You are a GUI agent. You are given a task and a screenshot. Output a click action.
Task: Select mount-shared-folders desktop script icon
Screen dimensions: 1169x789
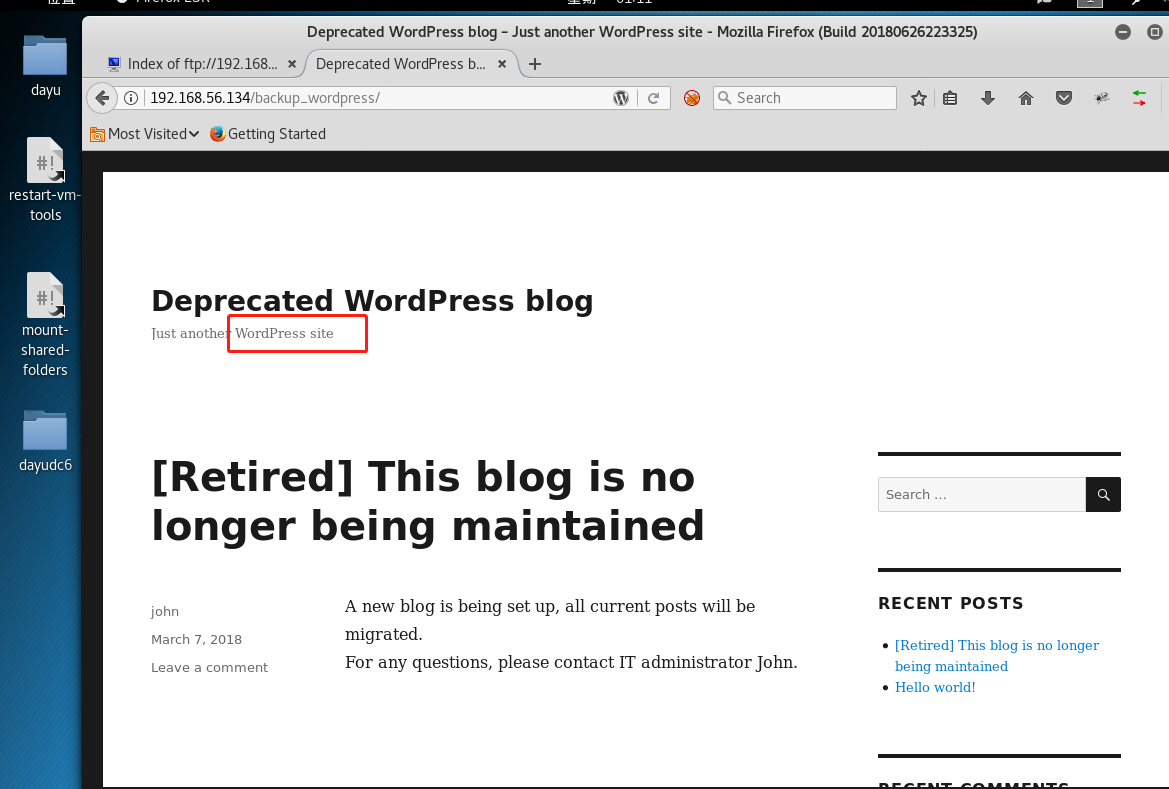point(45,325)
